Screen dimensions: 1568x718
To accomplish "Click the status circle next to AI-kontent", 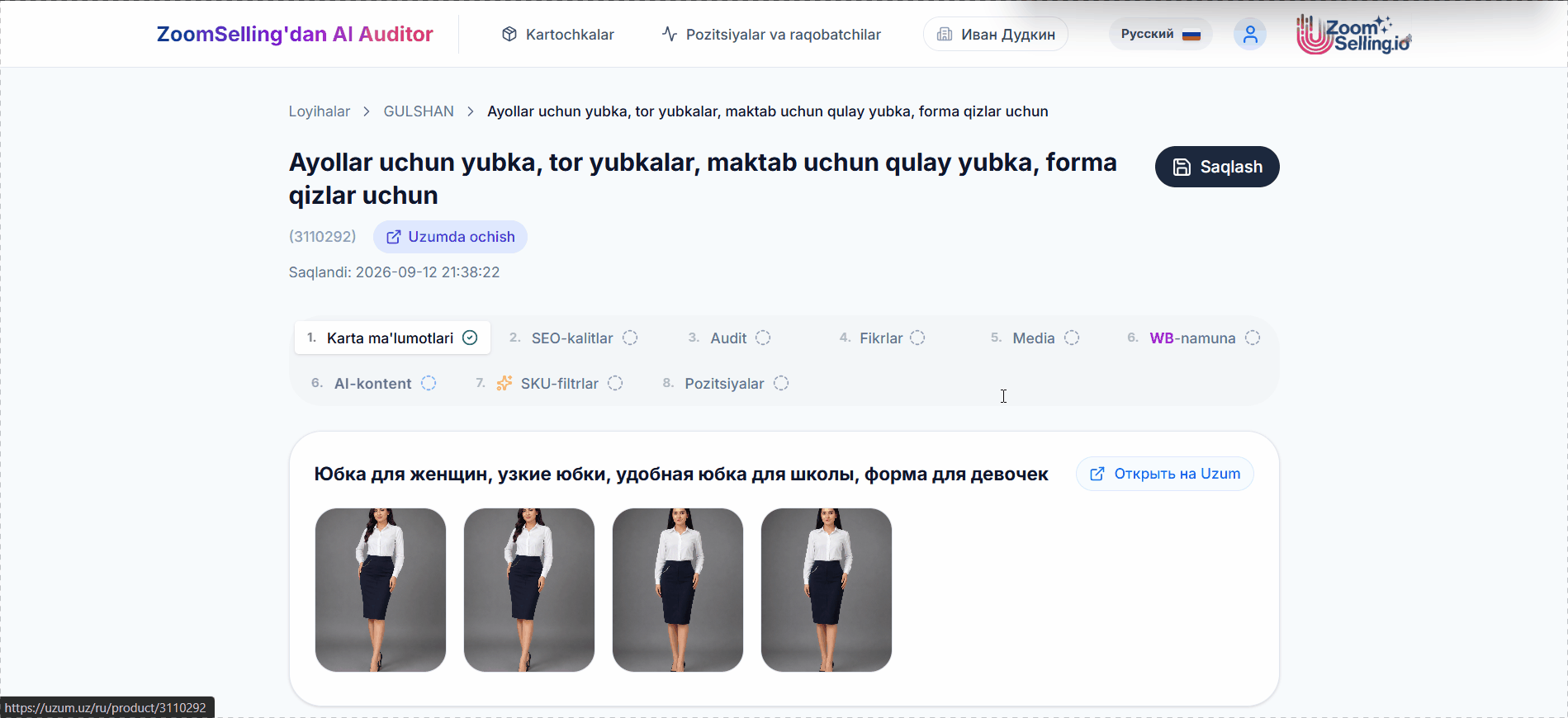I will pyautogui.click(x=429, y=383).
